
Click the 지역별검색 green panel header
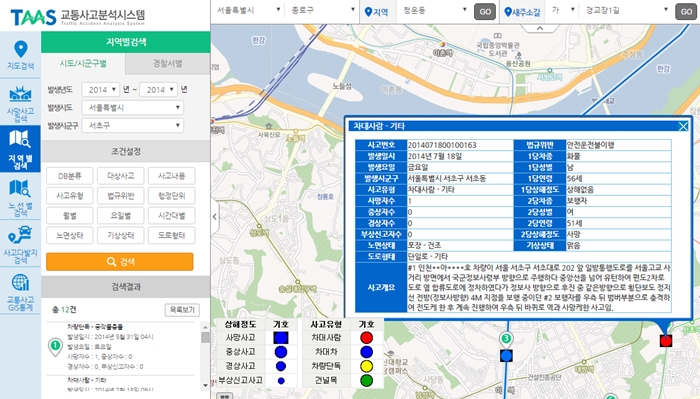tap(126, 42)
